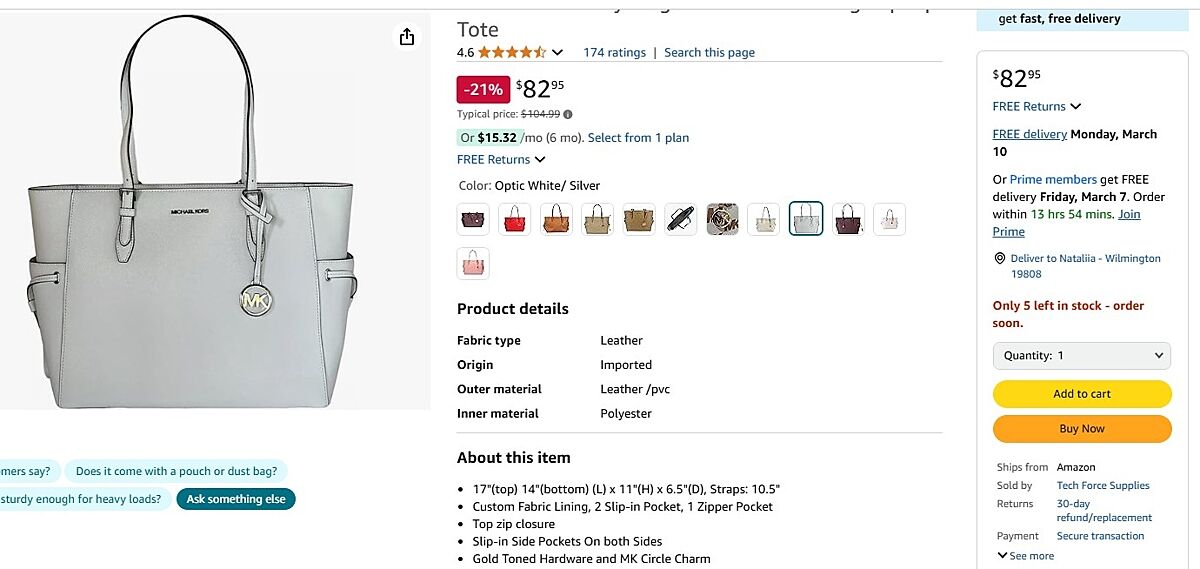
Task: Pick the black bag color swatch
Action: 681,219
